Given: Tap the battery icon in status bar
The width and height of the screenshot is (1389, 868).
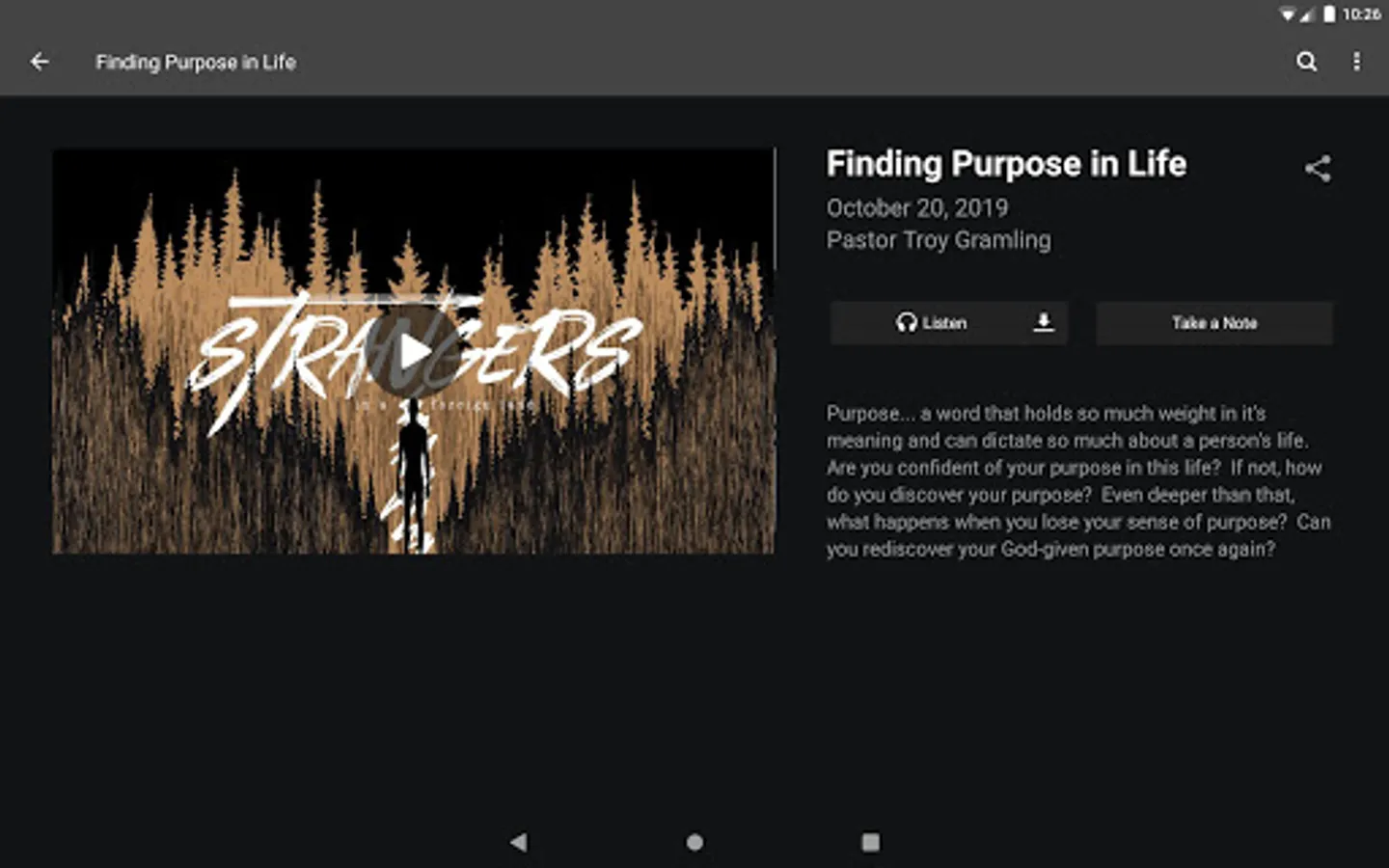Looking at the screenshot, I should 1329,14.
